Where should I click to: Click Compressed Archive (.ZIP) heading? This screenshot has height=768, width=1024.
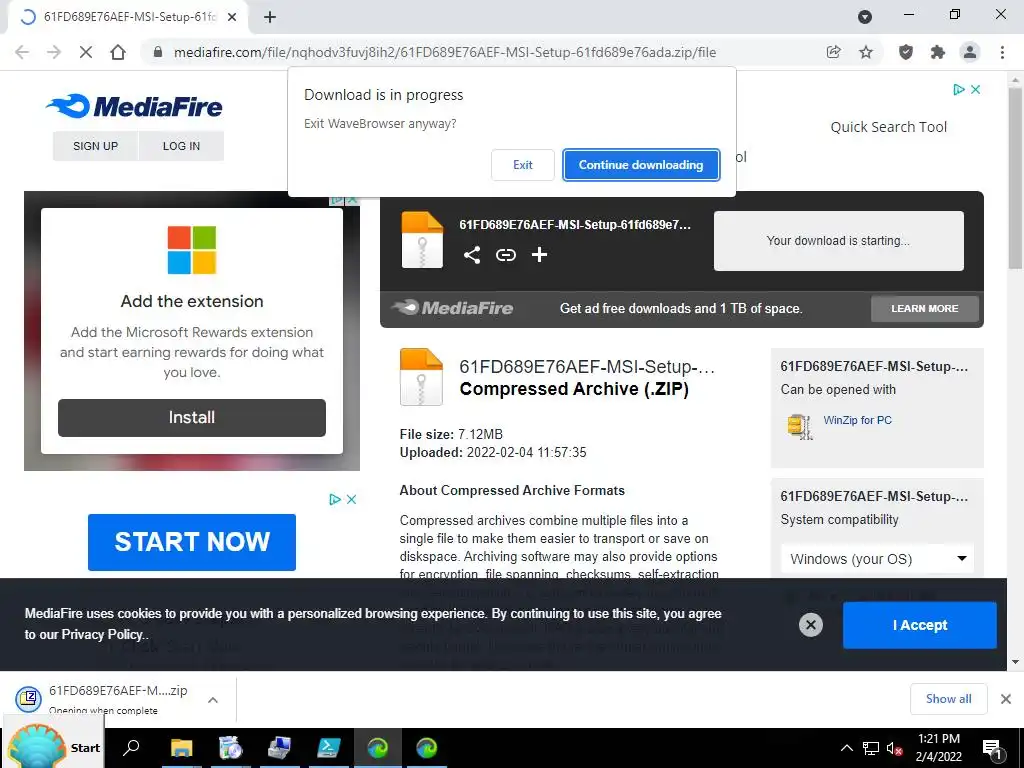point(574,389)
